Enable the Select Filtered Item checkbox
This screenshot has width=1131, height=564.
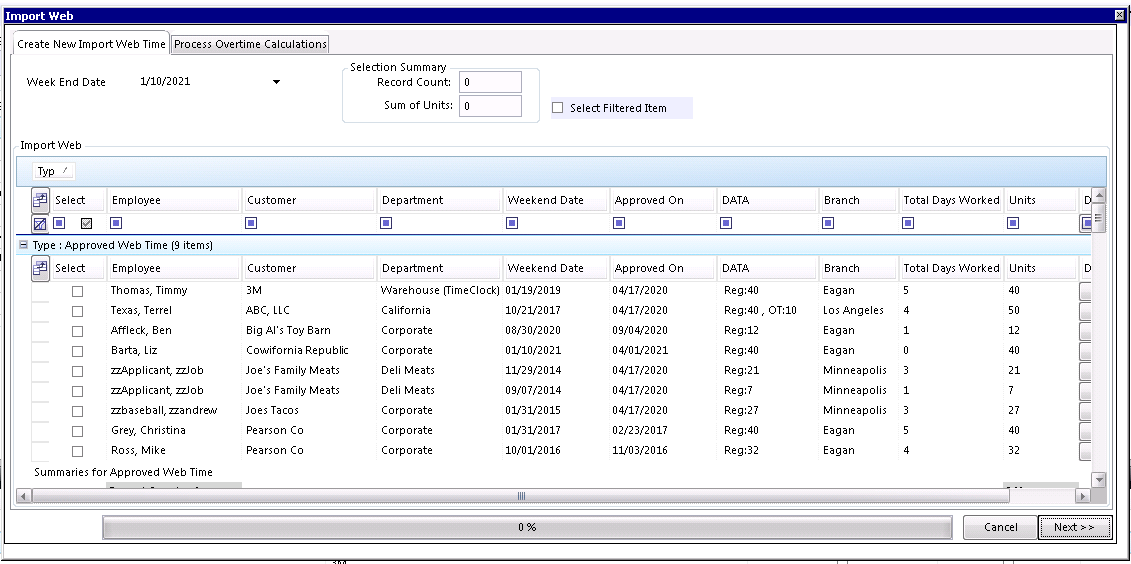coord(558,108)
